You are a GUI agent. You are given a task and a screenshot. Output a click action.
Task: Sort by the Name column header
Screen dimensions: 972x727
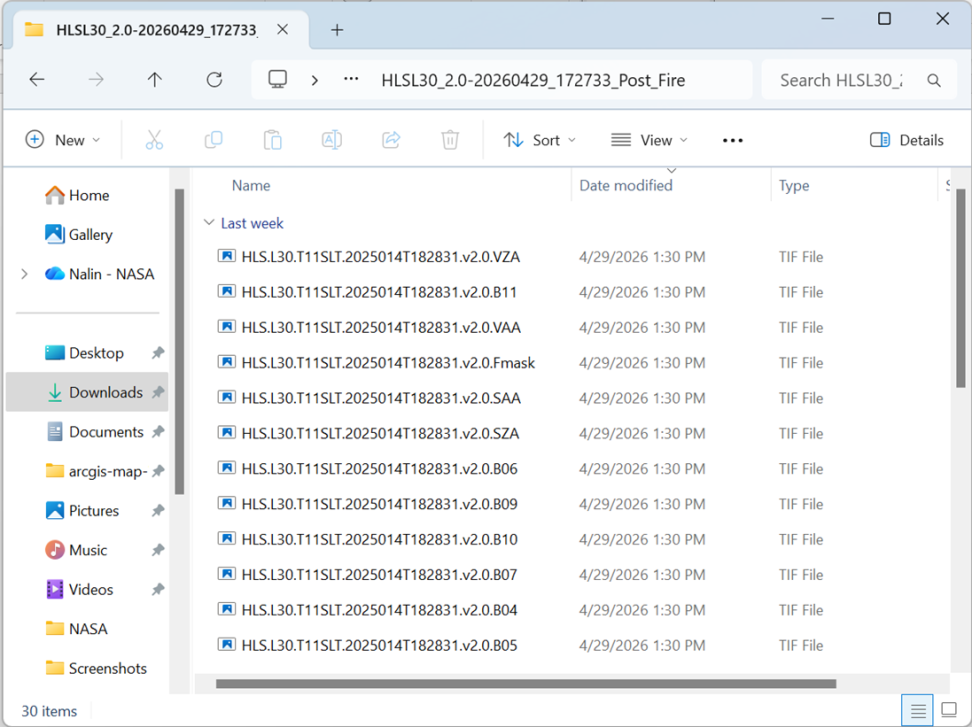[251, 185]
